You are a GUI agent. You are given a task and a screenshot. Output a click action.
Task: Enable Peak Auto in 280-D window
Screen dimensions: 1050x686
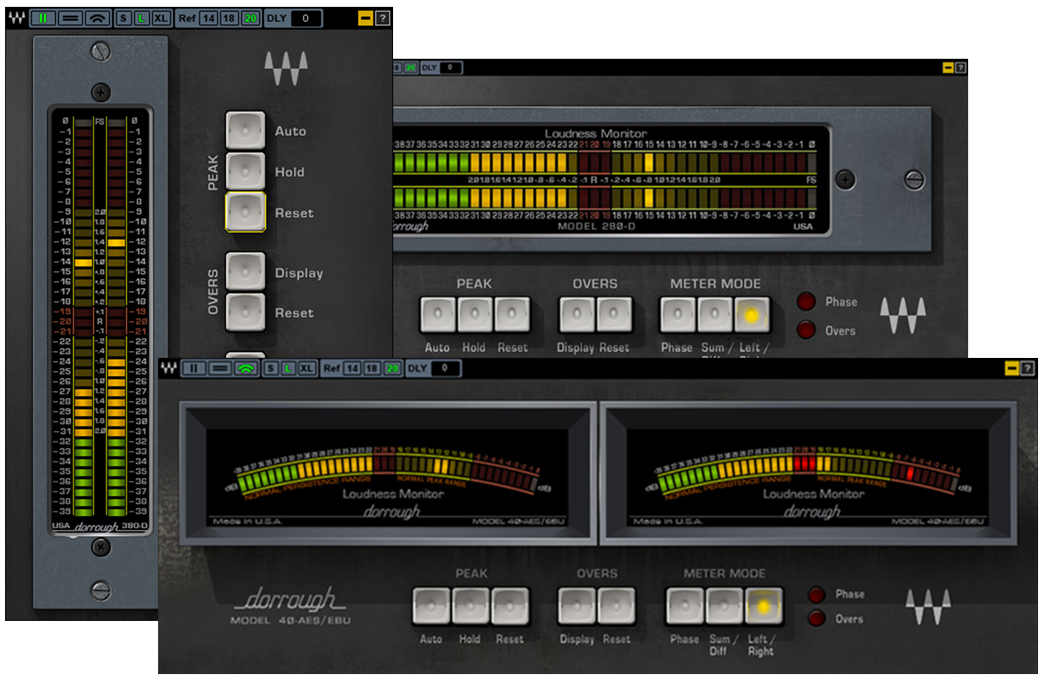tap(438, 314)
